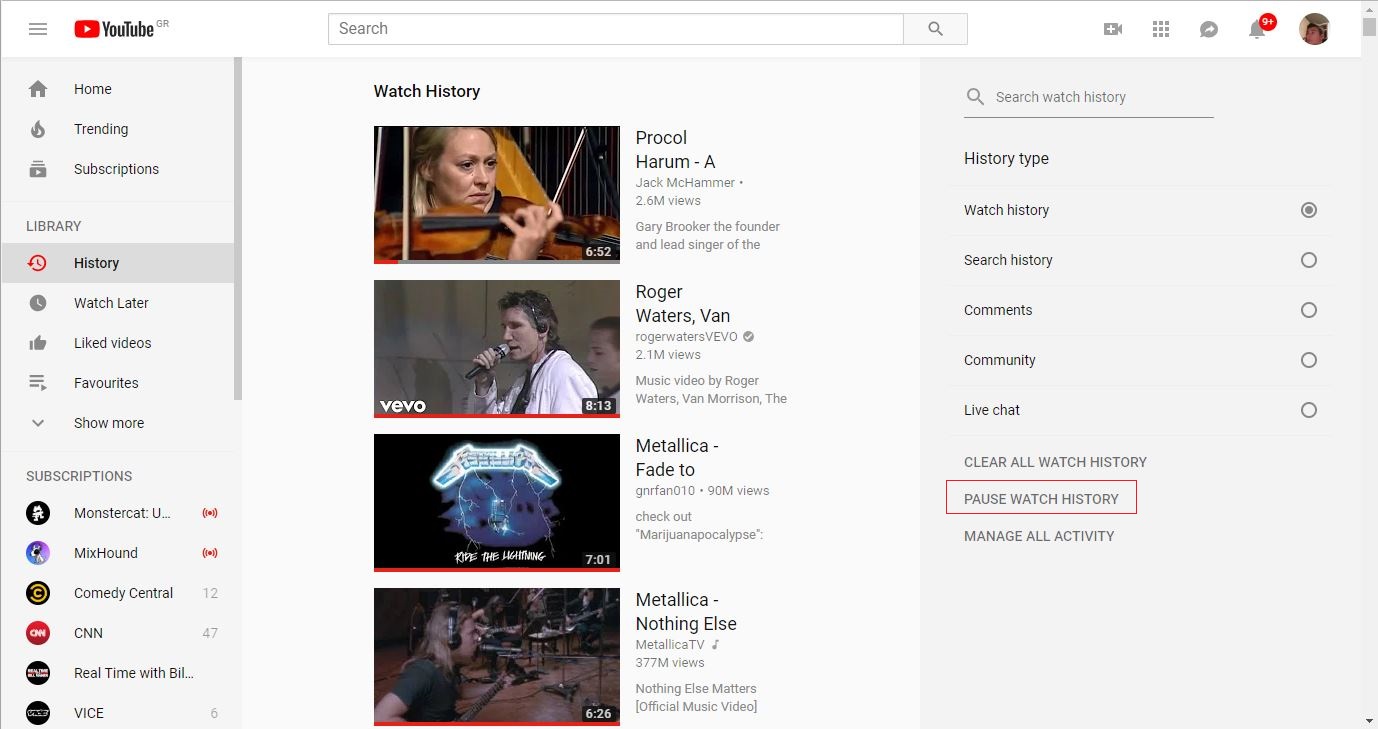Open Metallica - Fade to video title
The image size is (1378, 729).
(x=677, y=458)
